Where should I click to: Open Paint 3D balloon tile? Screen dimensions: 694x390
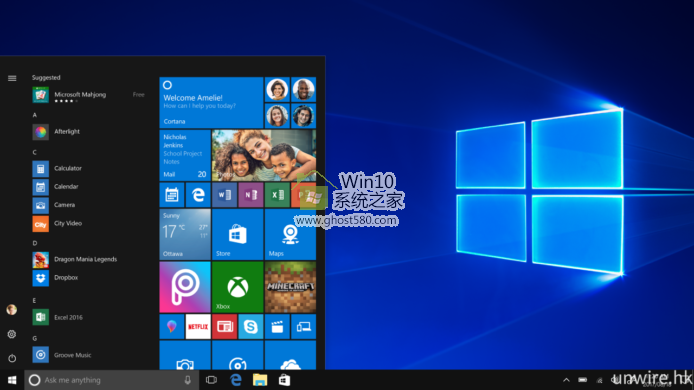[x=172, y=327]
